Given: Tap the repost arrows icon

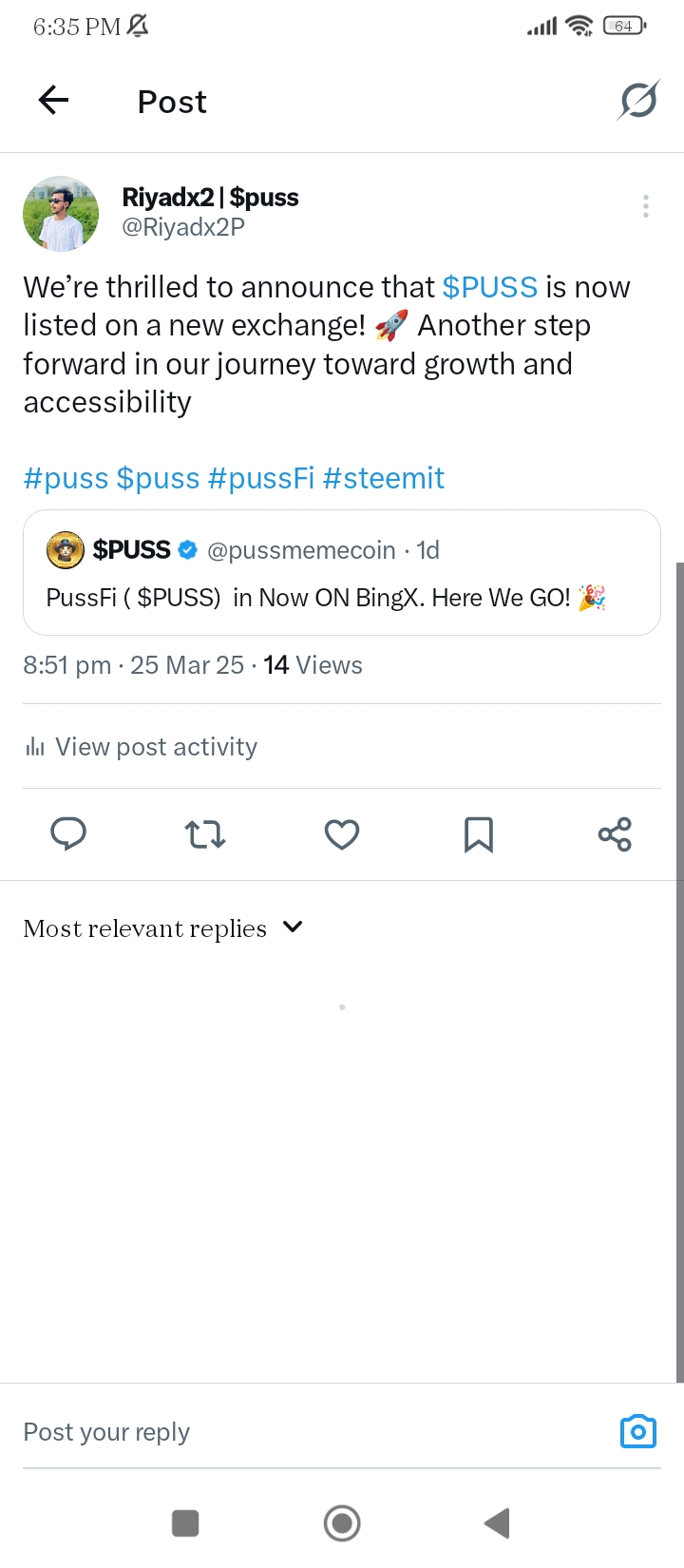Looking at the screenshot, I should [205, 834].
